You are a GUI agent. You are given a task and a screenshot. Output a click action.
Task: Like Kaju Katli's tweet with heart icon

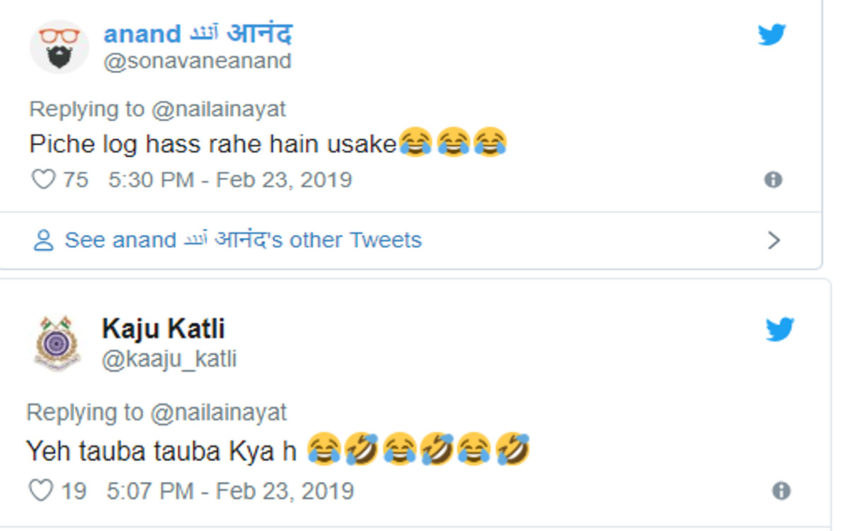pyautogui.click(x=41, y=492)
